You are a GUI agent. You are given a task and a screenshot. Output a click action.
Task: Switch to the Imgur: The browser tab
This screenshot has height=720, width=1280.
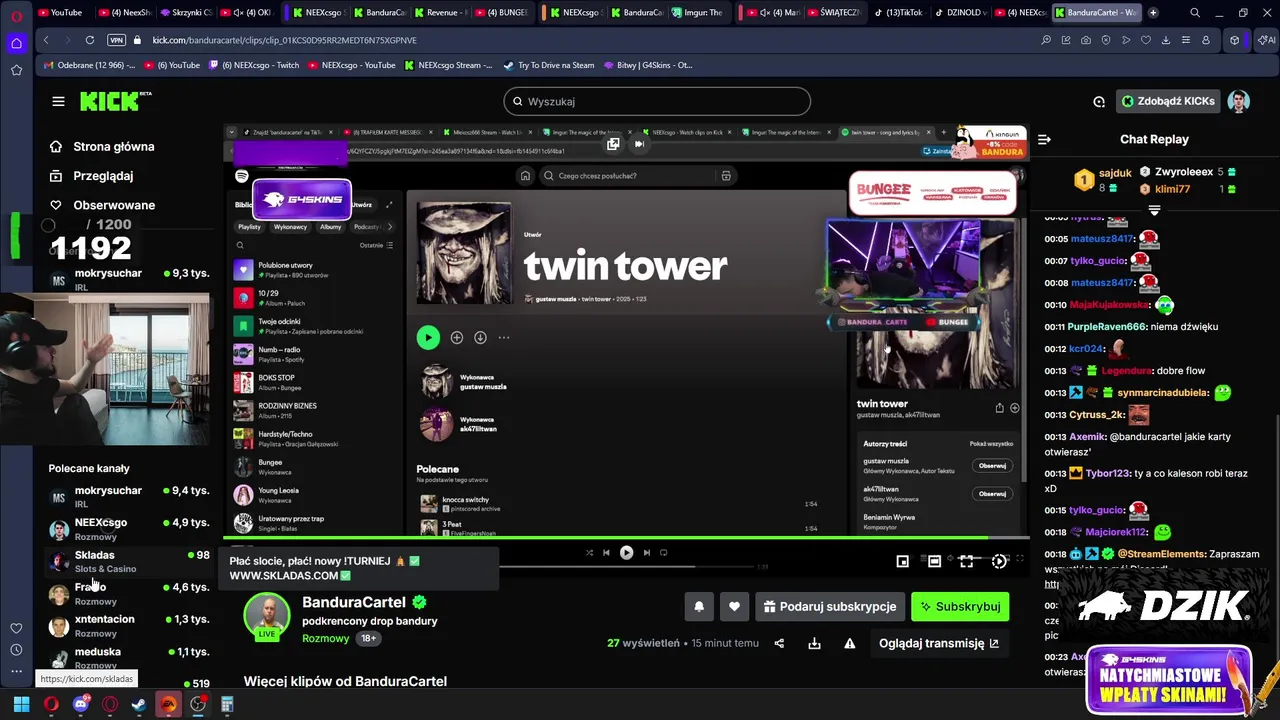(x=696, y=12)
